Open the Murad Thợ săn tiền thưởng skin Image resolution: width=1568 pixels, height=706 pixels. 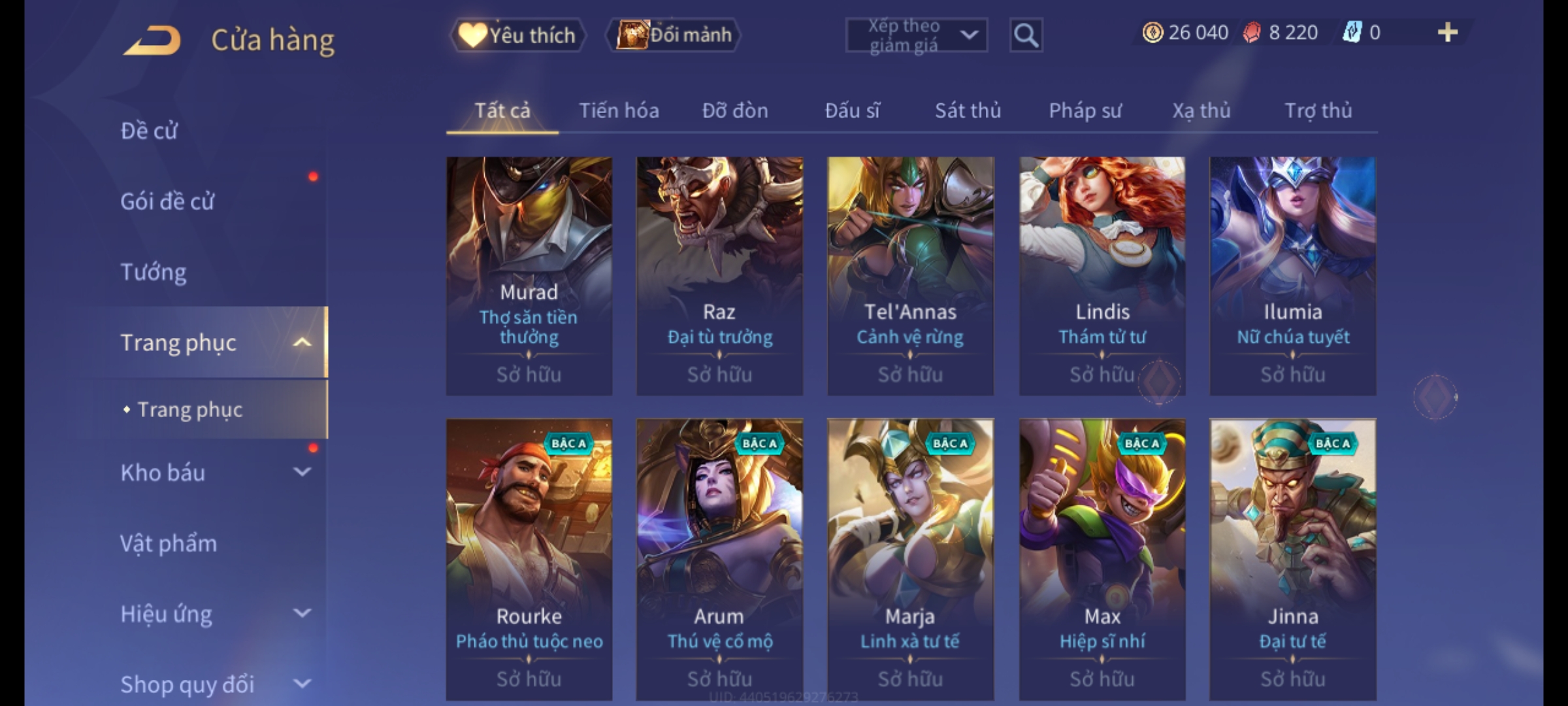529,276
